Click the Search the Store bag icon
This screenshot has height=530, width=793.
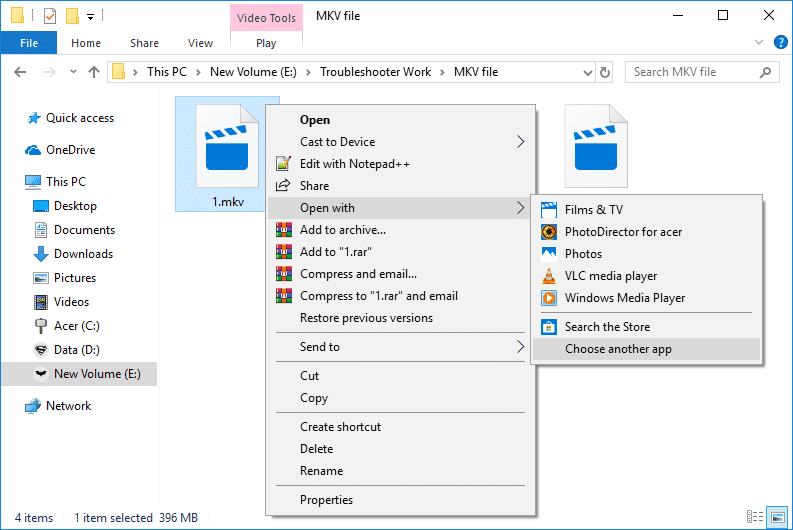pos(548,327)
